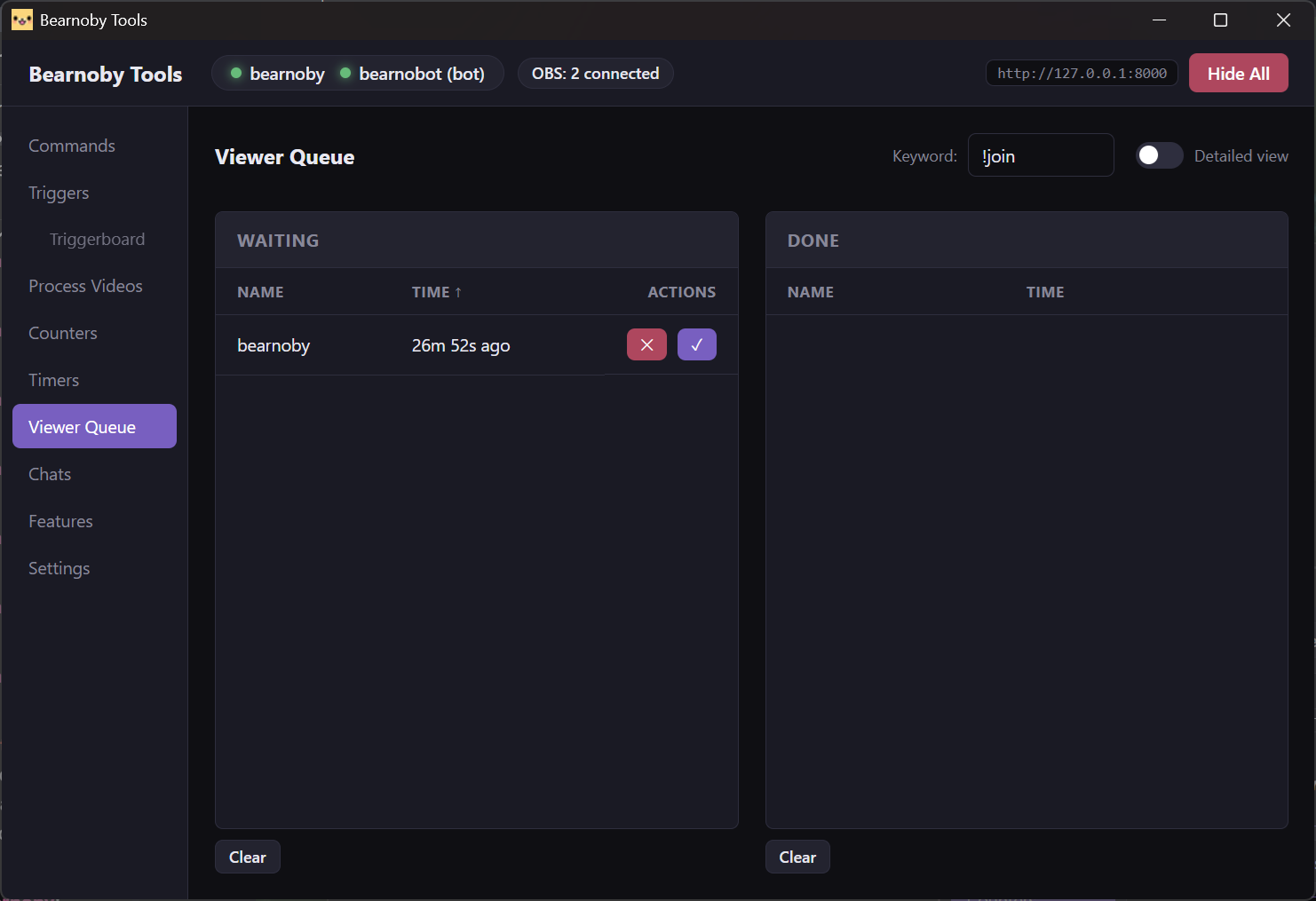1316x901 pixels.
Task: Go to Triggers in the sidebar
Action: (x=59, y=193)
